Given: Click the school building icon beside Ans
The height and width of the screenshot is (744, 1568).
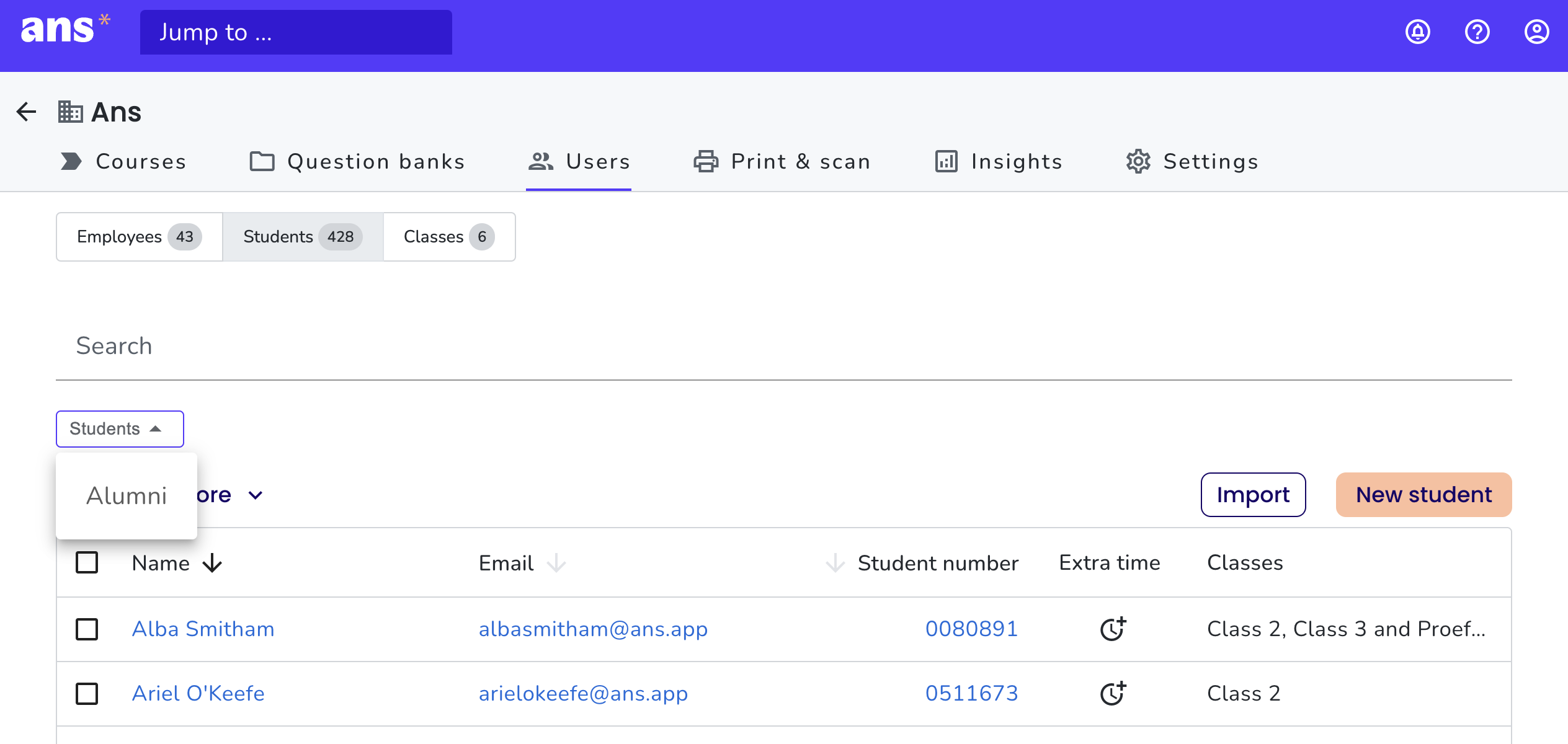Looking at the screenshot, I should (70, 112).
